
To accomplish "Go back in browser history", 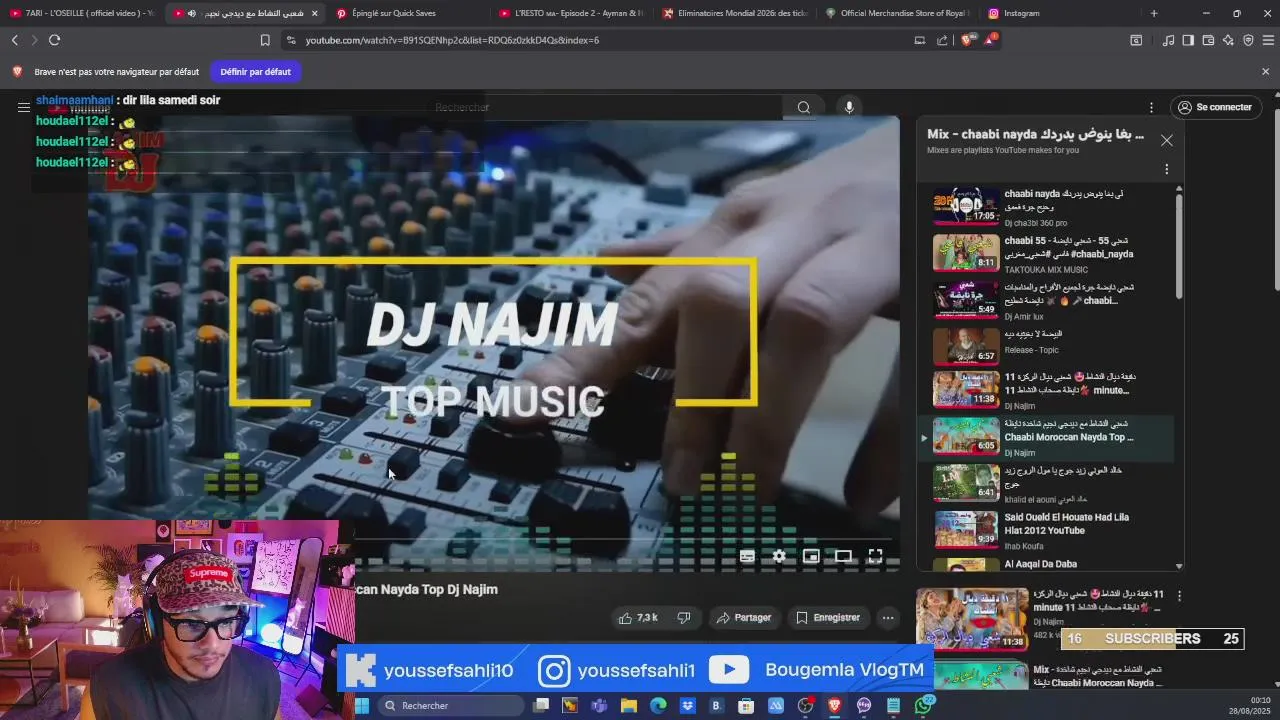I will pos(15,40).
